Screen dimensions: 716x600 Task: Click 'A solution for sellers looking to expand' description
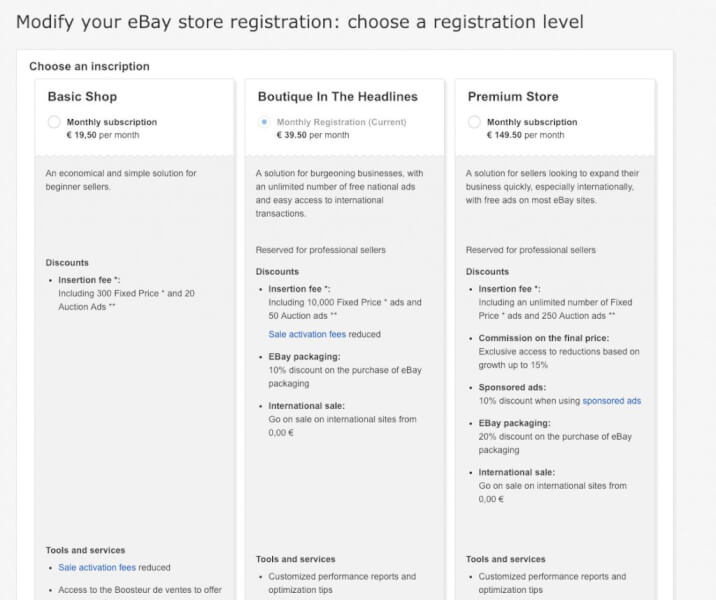(553, 187)
